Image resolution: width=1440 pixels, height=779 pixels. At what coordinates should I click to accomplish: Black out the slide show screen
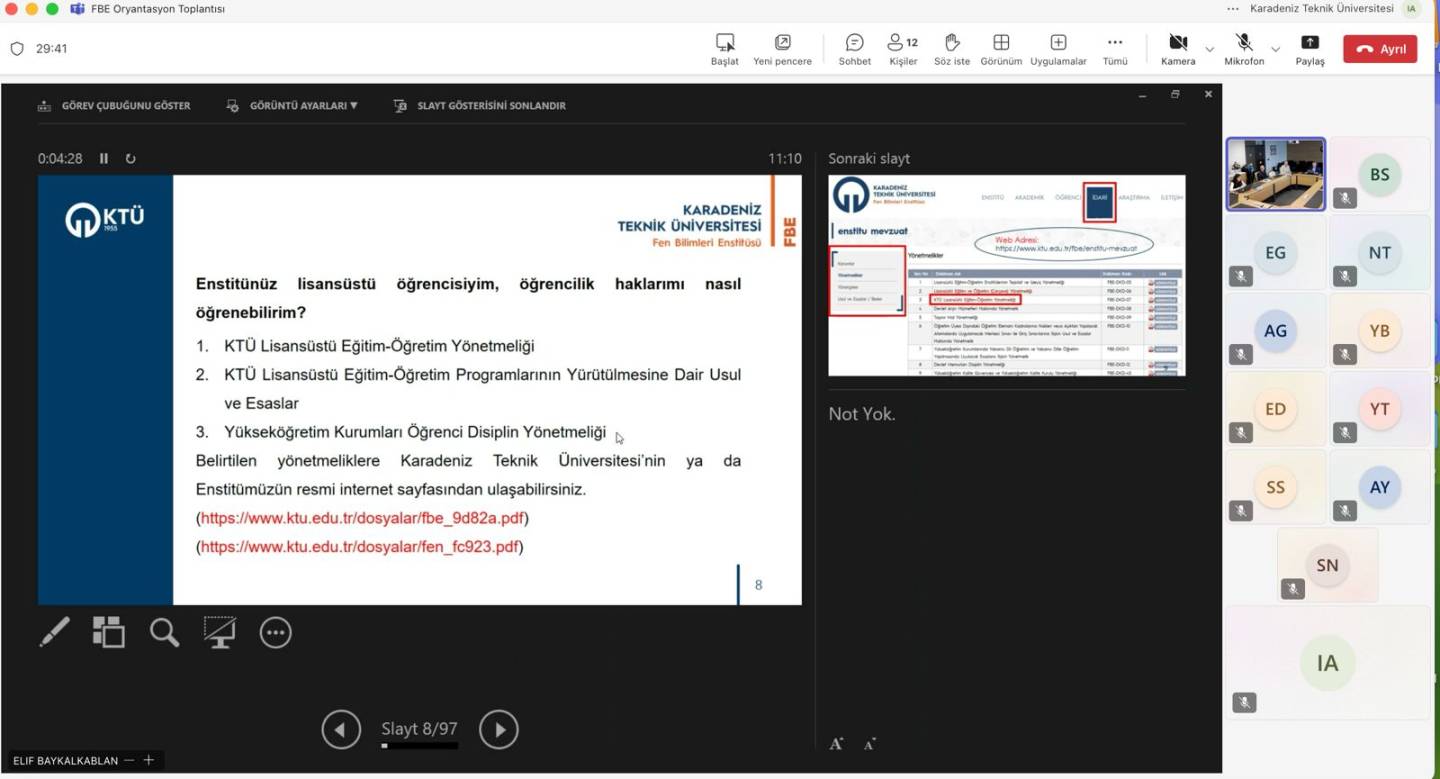pyautogui.click(x=219, y=632)
